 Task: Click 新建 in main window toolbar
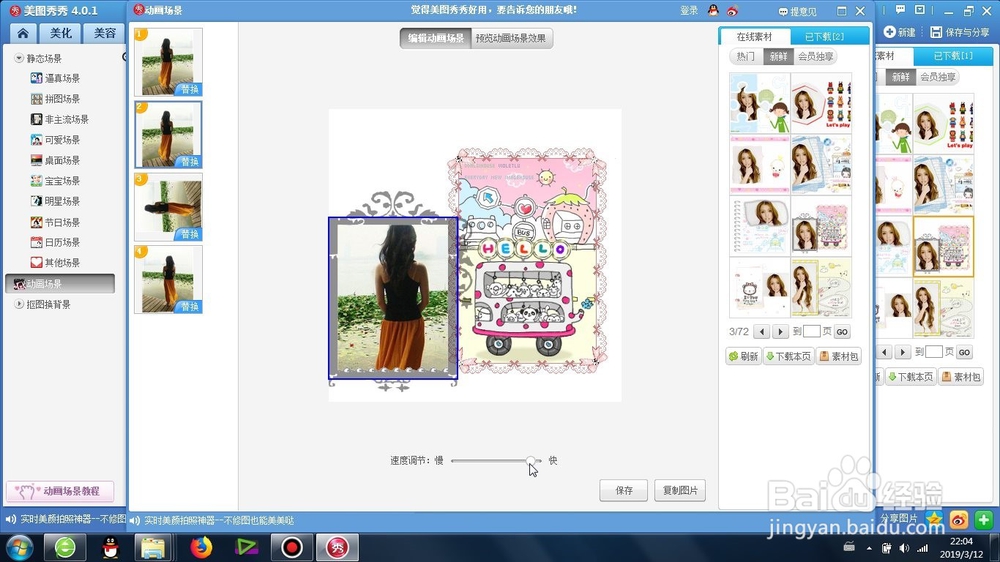[899, 32]
